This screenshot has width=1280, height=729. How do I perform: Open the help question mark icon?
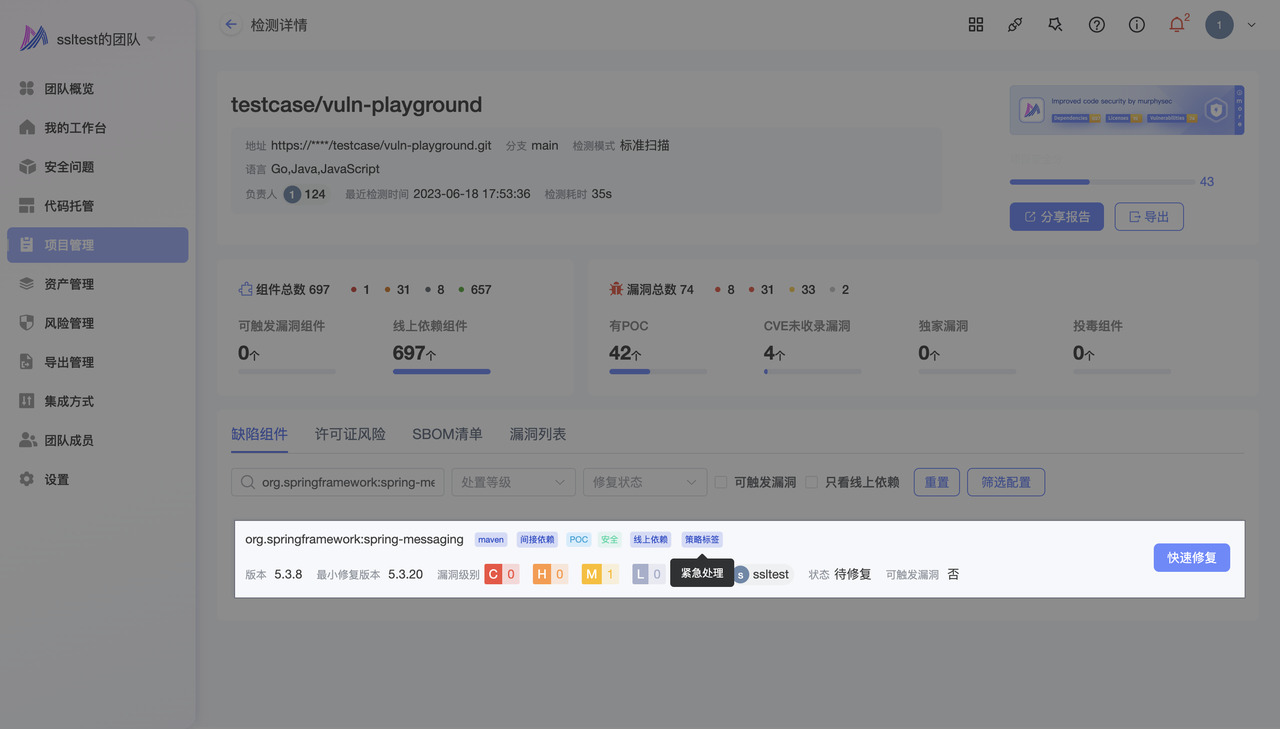point(1097,25)
